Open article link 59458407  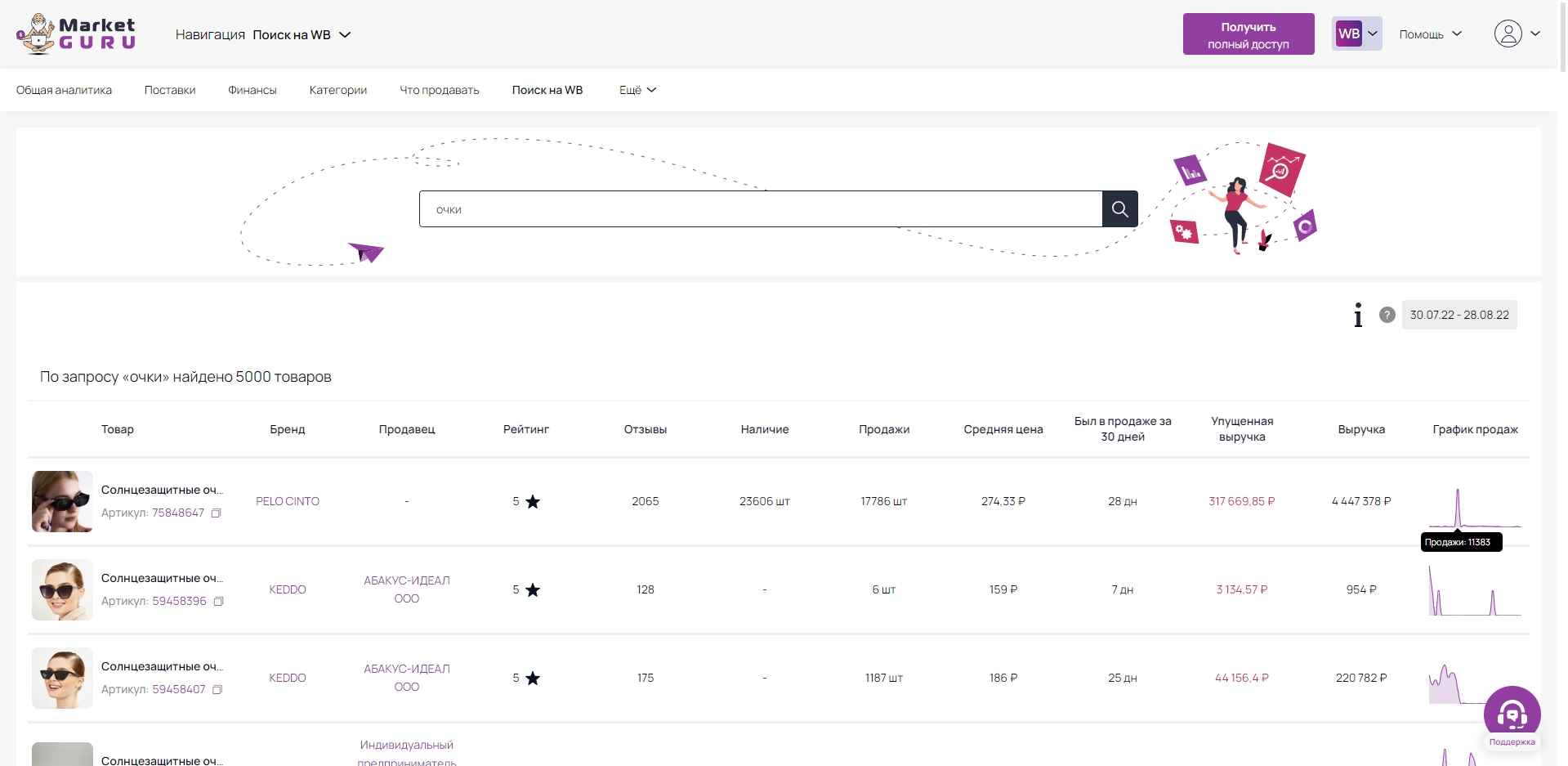(179, 690)
